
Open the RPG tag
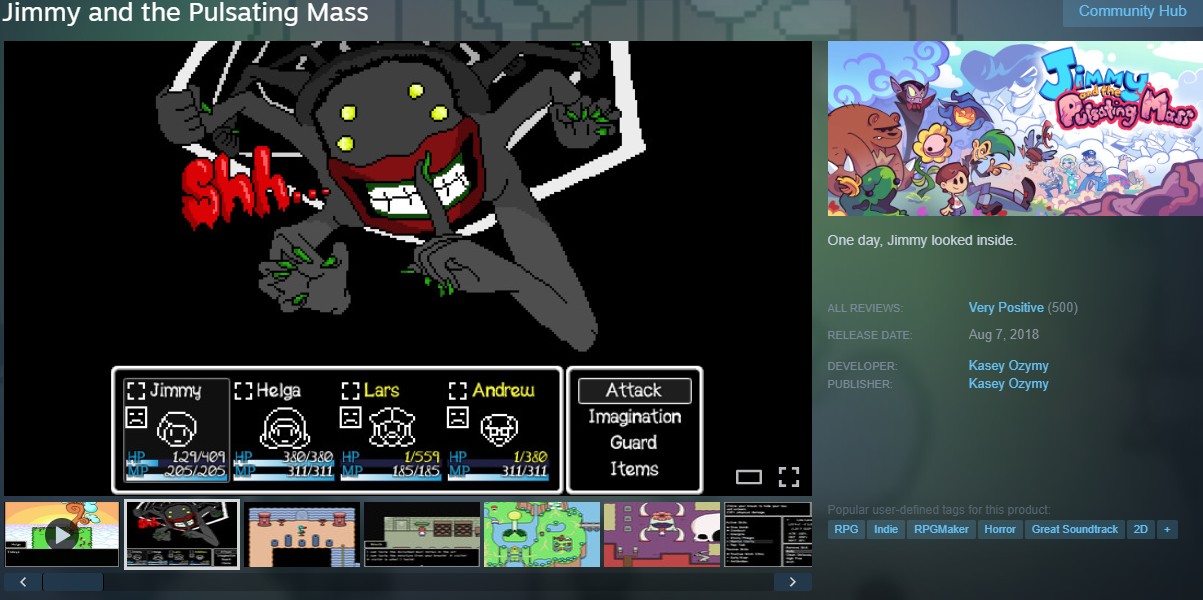point(846,529)
